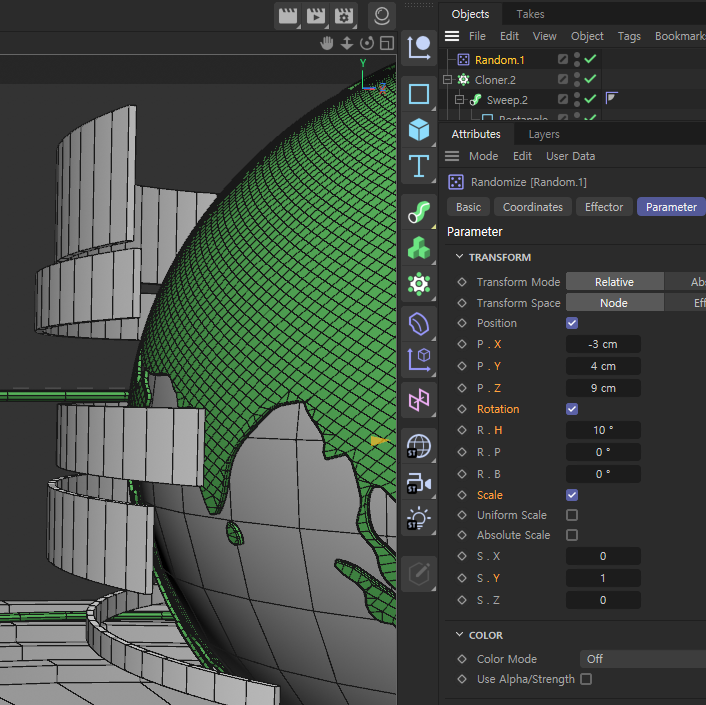This screenshot has width=706, height=705.
Task: Open the User Data menu
Action: pos(570,156)
